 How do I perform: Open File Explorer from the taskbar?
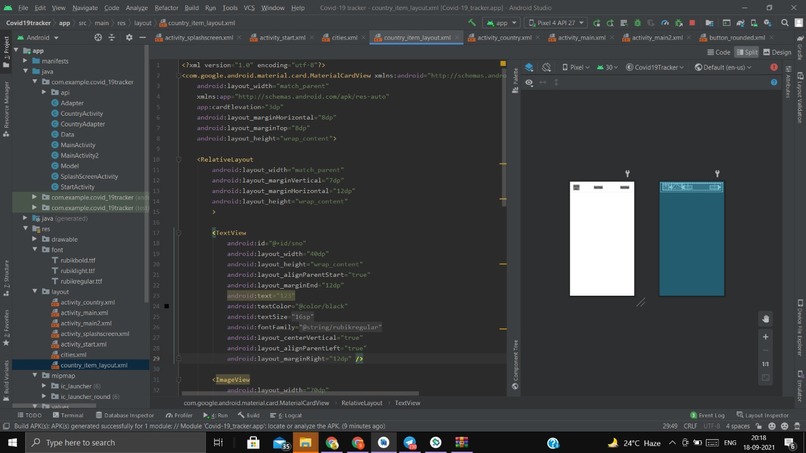[305, 442]
